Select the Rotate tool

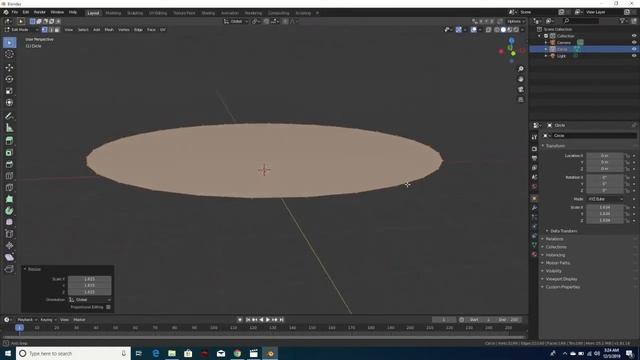(x=9, y=79)
